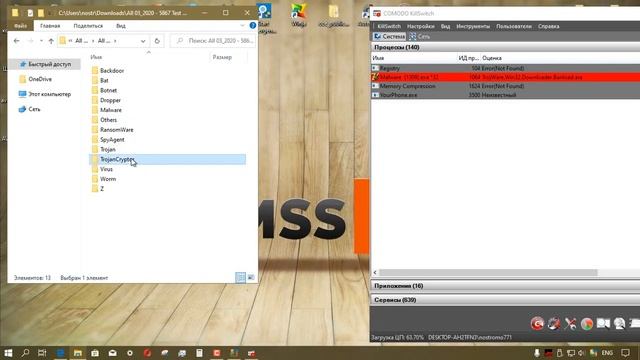Sort processes by the ИД пр... column
Viewport: 640px width, 360px height.
click(x=468, y=58)
